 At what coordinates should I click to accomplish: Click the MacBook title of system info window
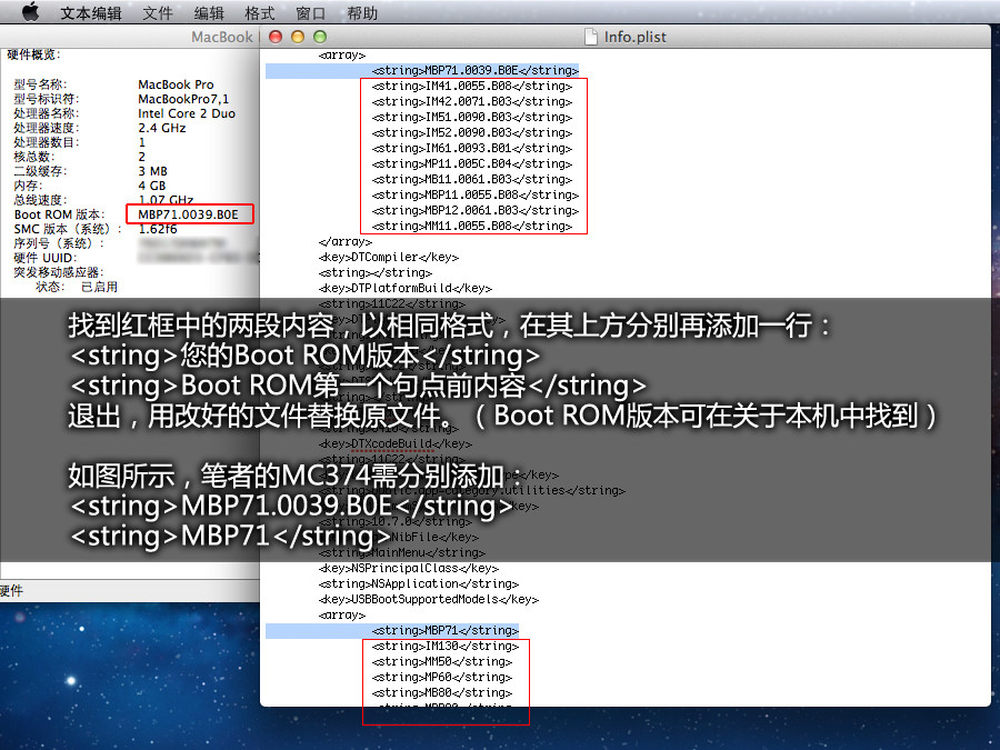click(222, 37)
